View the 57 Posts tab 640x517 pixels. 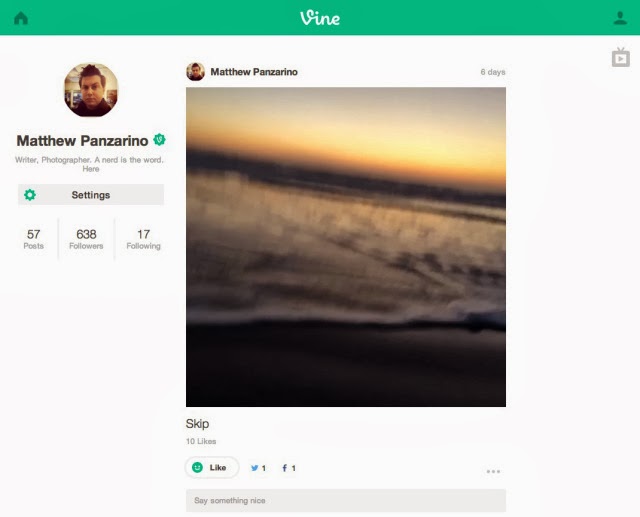33,239
